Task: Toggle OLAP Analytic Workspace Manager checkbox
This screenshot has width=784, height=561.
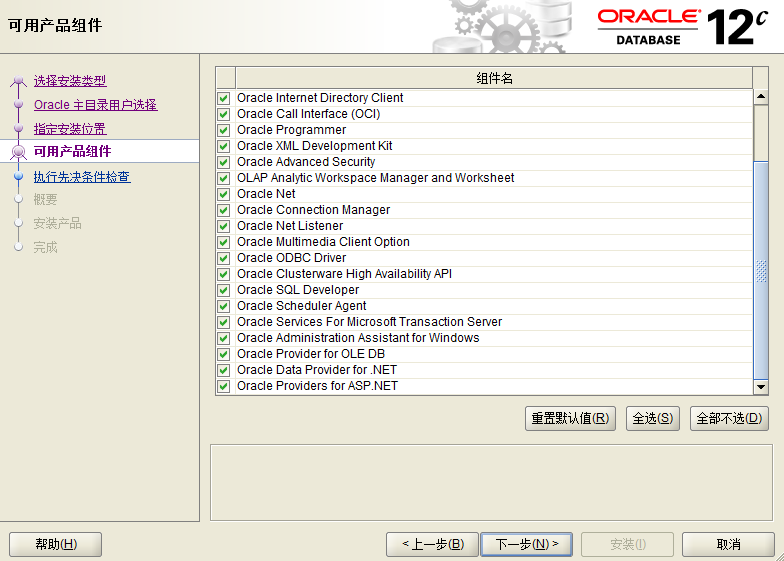Action: tap(224, 178)
